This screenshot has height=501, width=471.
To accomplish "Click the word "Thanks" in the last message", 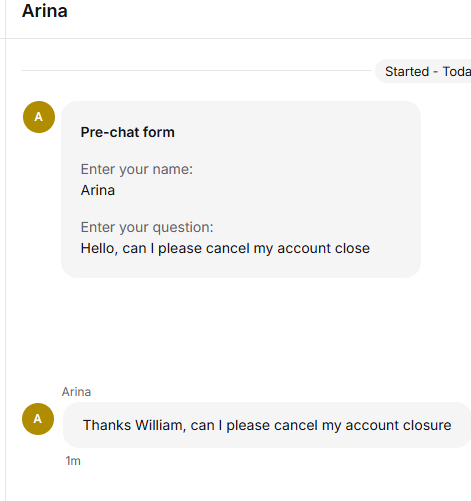I will 107,426.
